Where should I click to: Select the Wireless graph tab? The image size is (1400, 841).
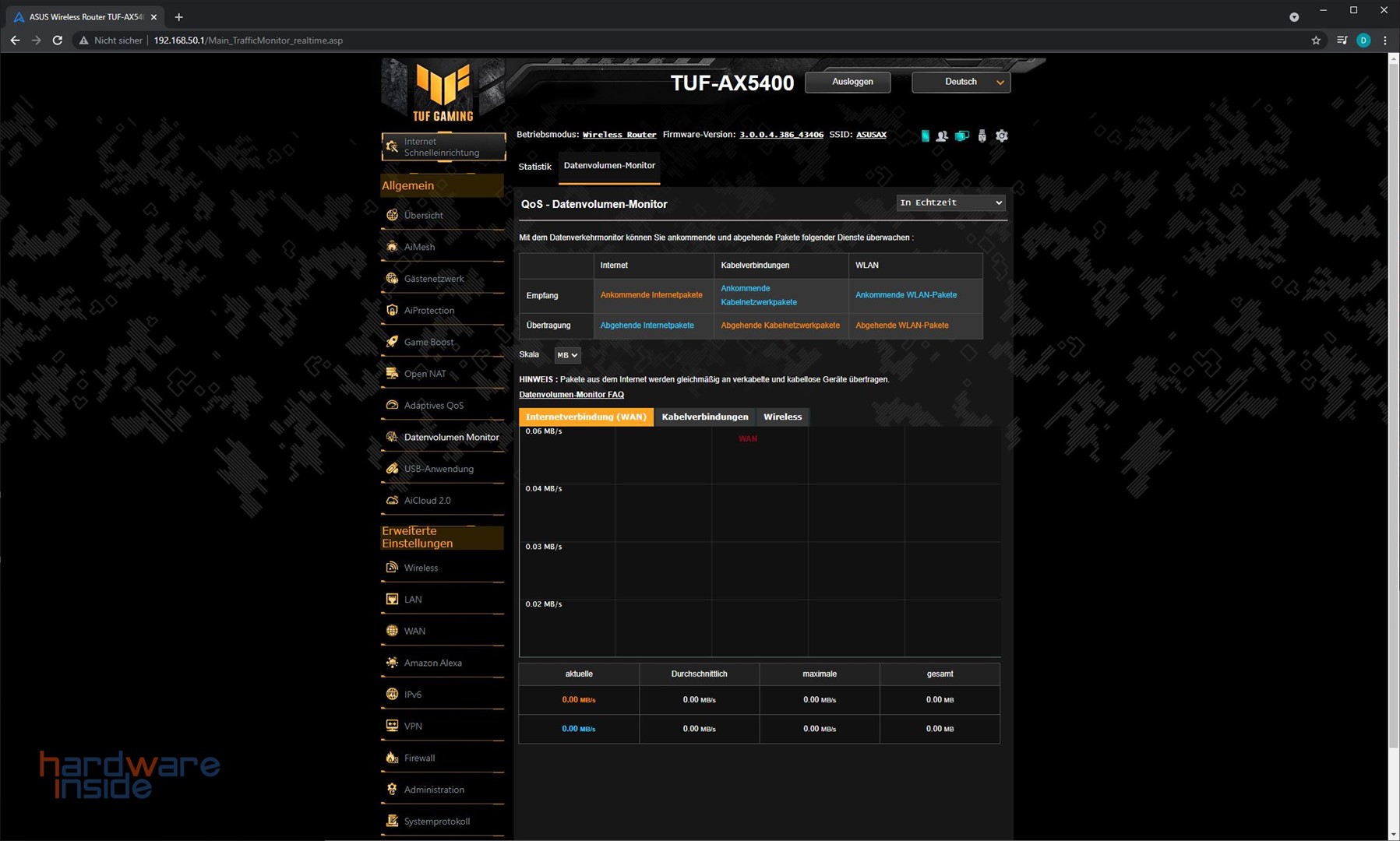(782, 417)
